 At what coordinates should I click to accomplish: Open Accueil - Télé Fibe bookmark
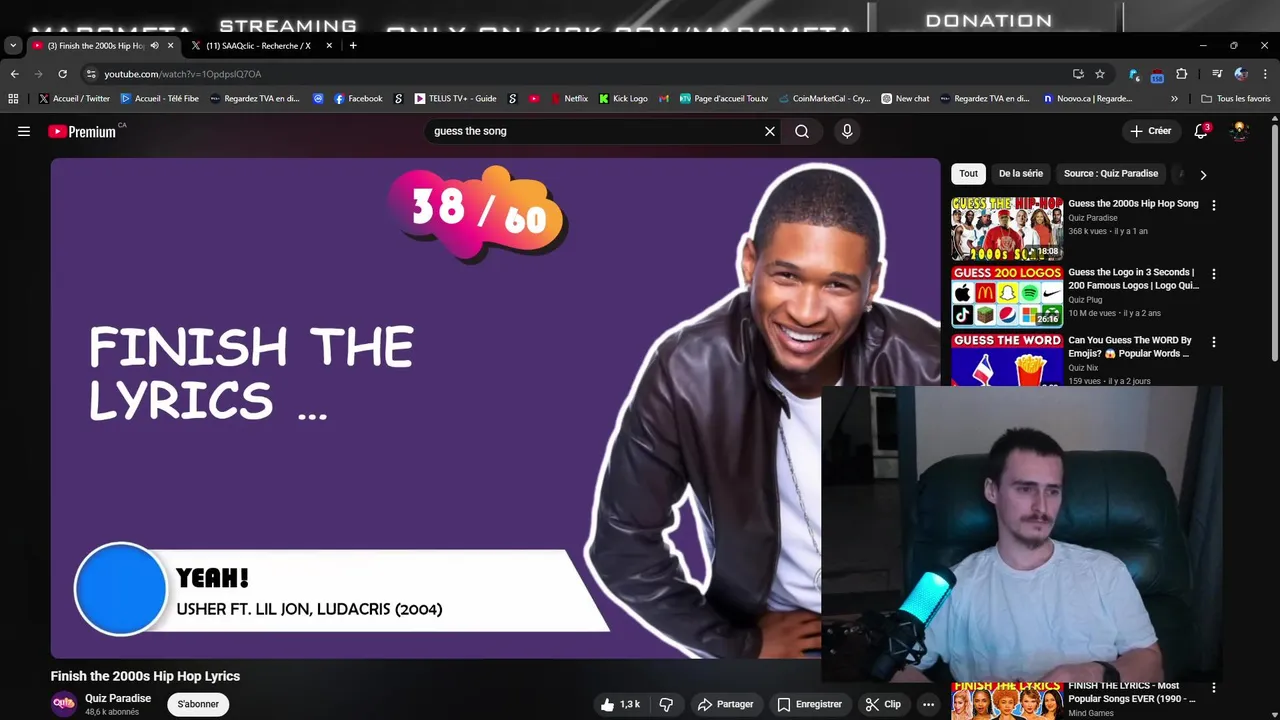click(x=159, y=98)
